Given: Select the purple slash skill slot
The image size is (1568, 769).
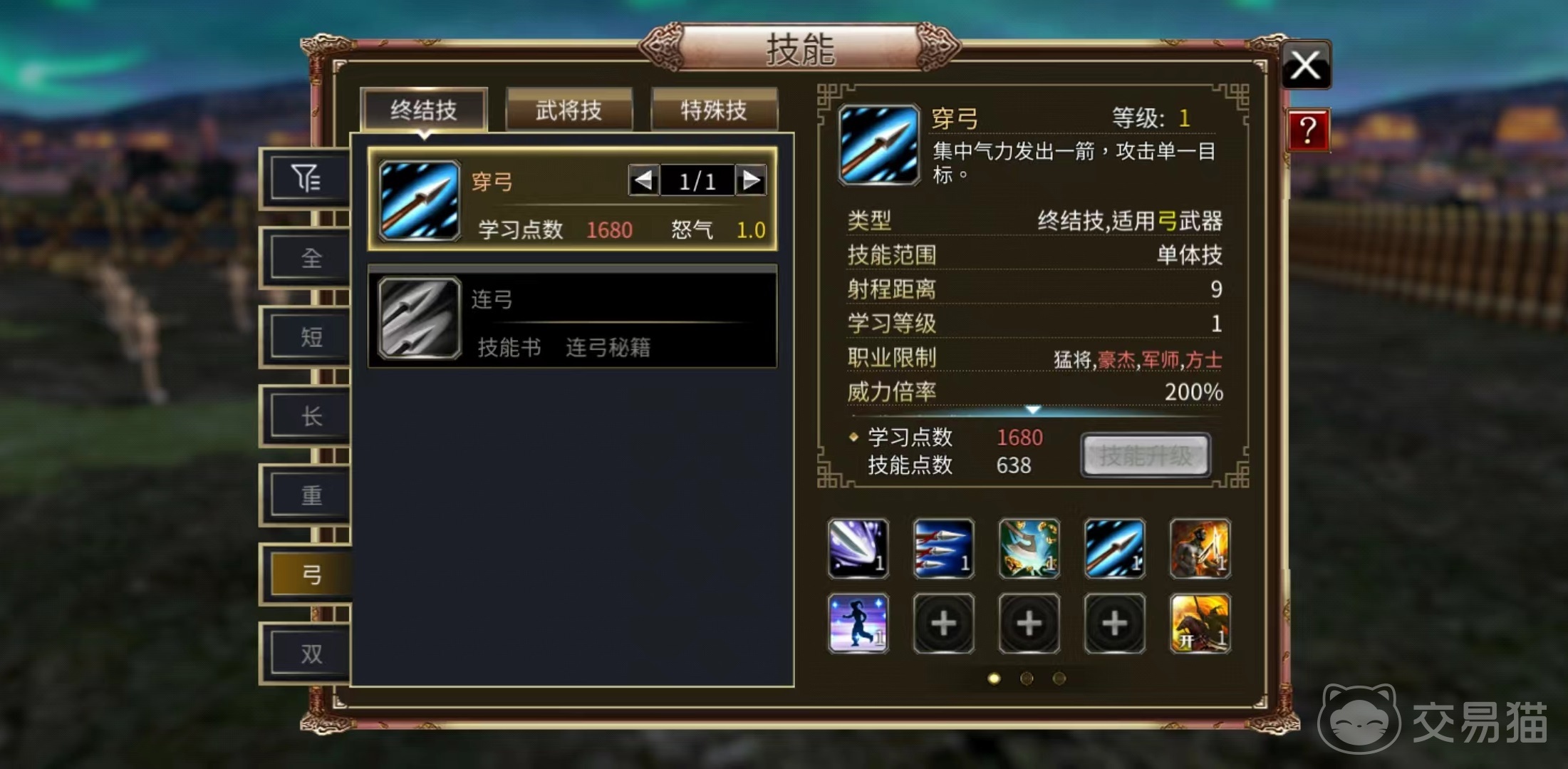Looking at the screenshot, I should (858, 548).
